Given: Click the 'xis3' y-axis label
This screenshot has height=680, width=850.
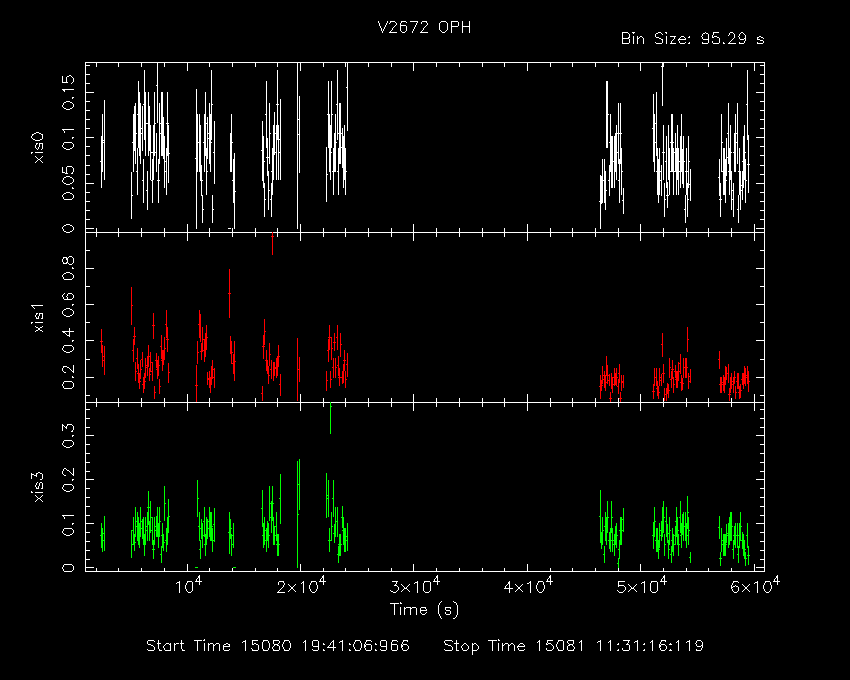Looking at the screenshot, I should (x=38, y=487).
